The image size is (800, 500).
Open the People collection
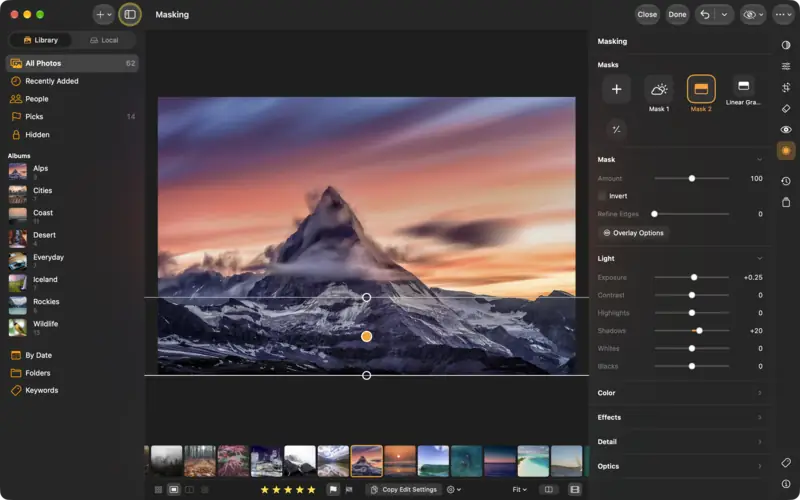click(72, 99)
